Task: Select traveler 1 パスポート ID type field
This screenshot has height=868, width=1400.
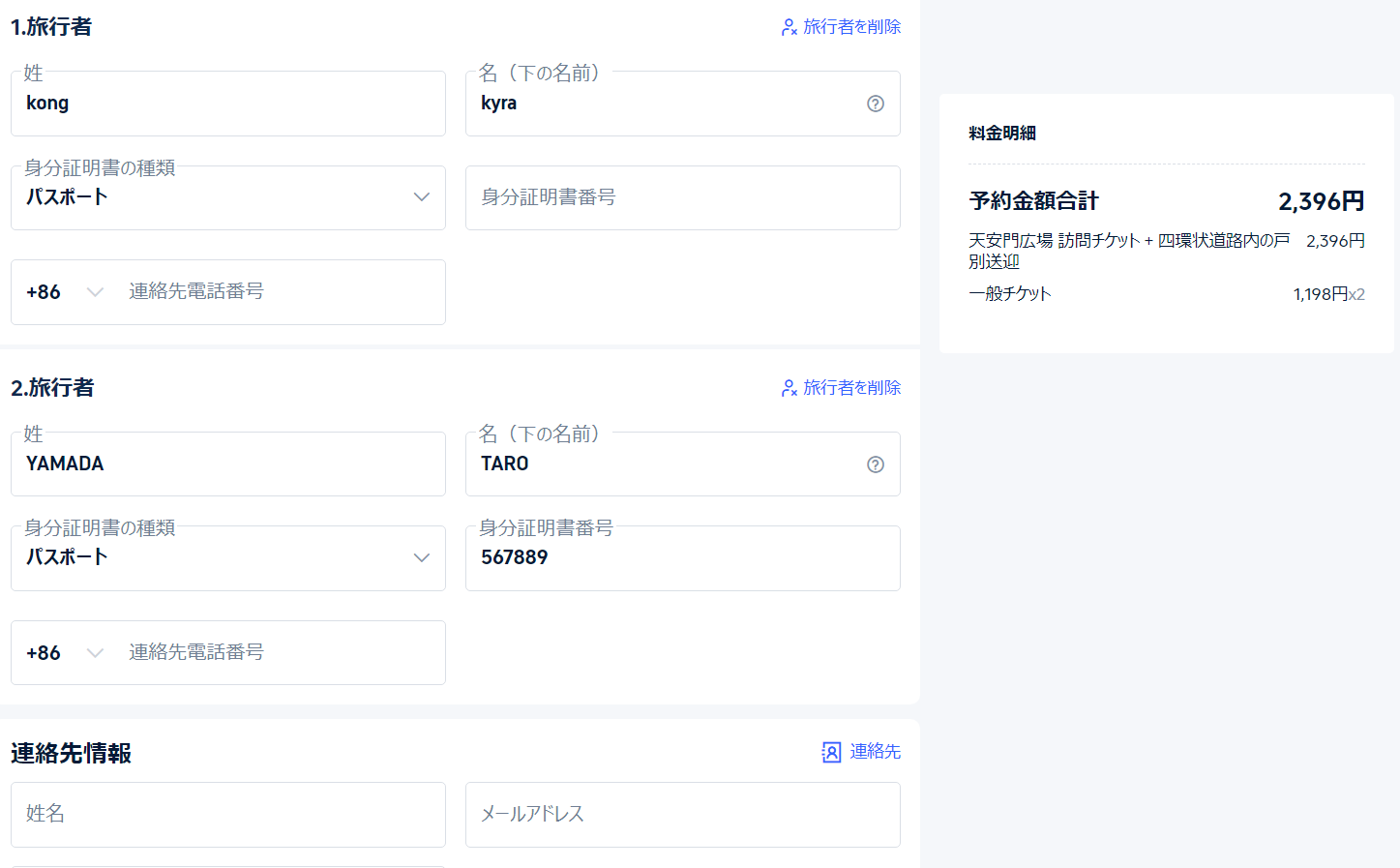Action: (228, 197)
